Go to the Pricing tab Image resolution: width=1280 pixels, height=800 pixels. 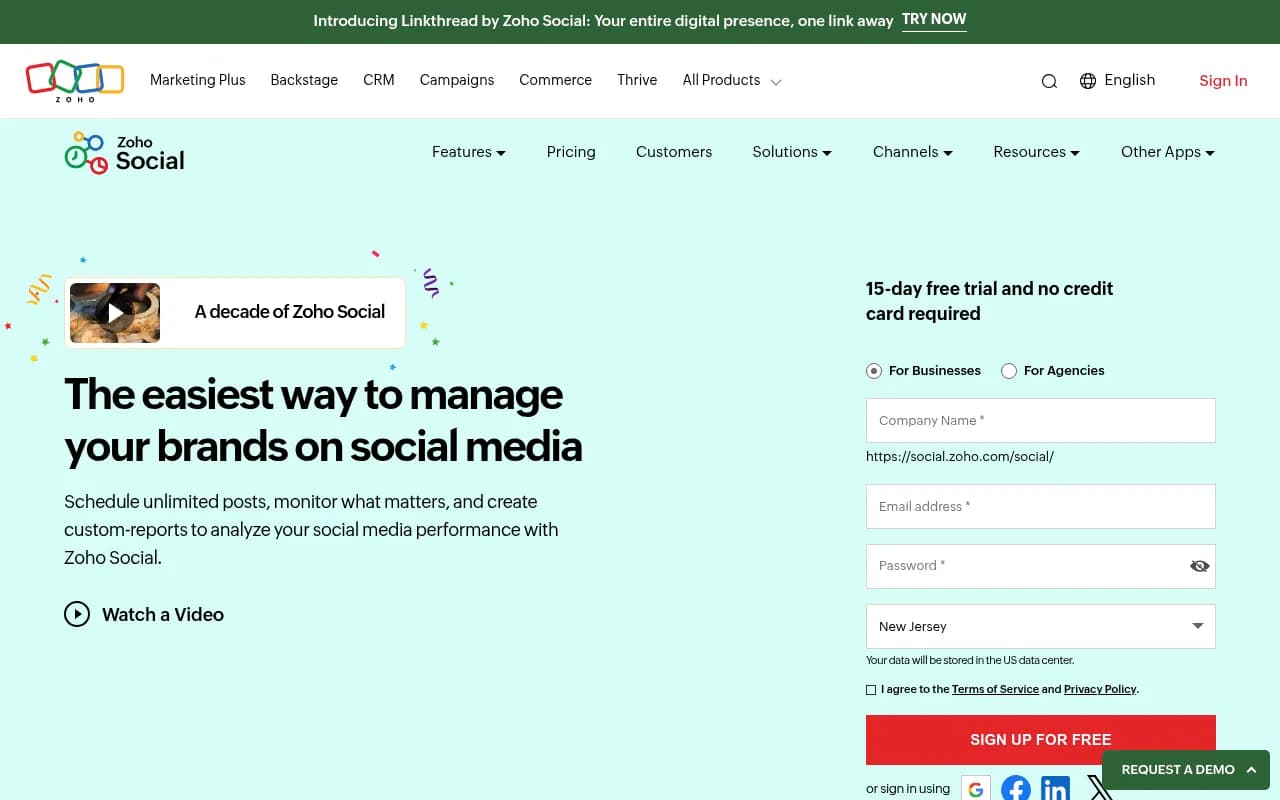click(571, 152)
